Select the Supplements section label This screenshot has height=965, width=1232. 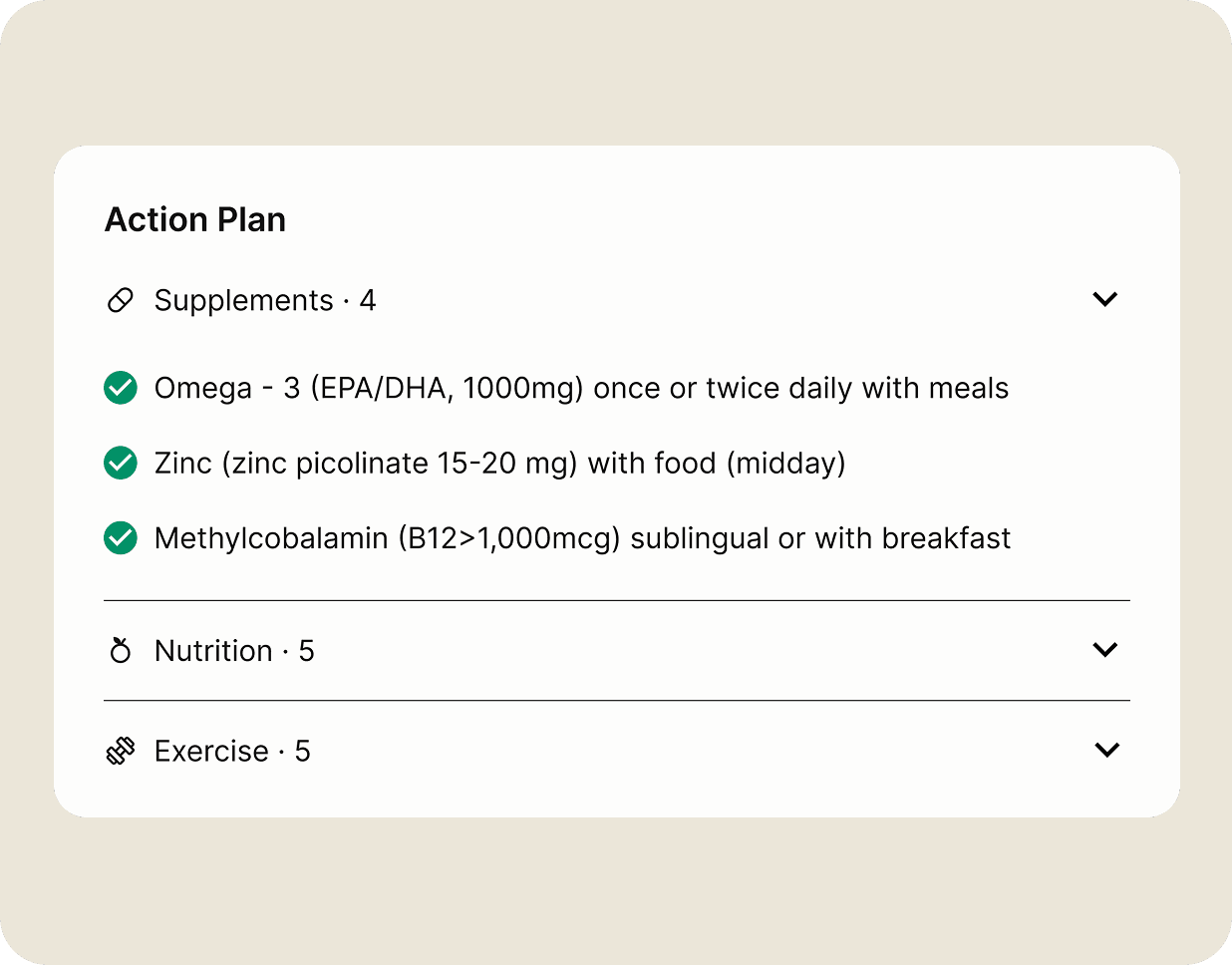243,300
